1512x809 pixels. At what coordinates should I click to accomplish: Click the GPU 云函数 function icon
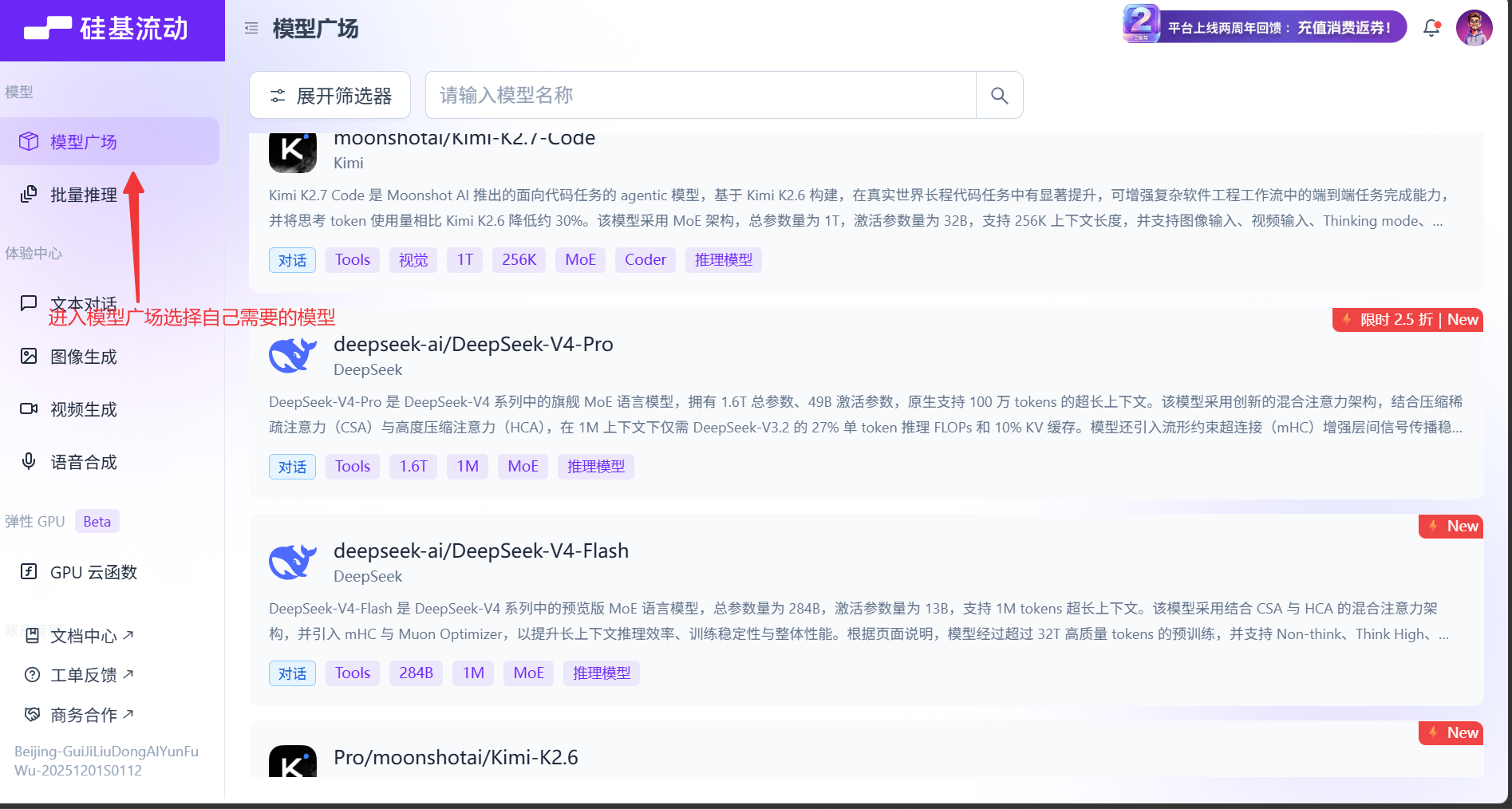tap(29, 571)
